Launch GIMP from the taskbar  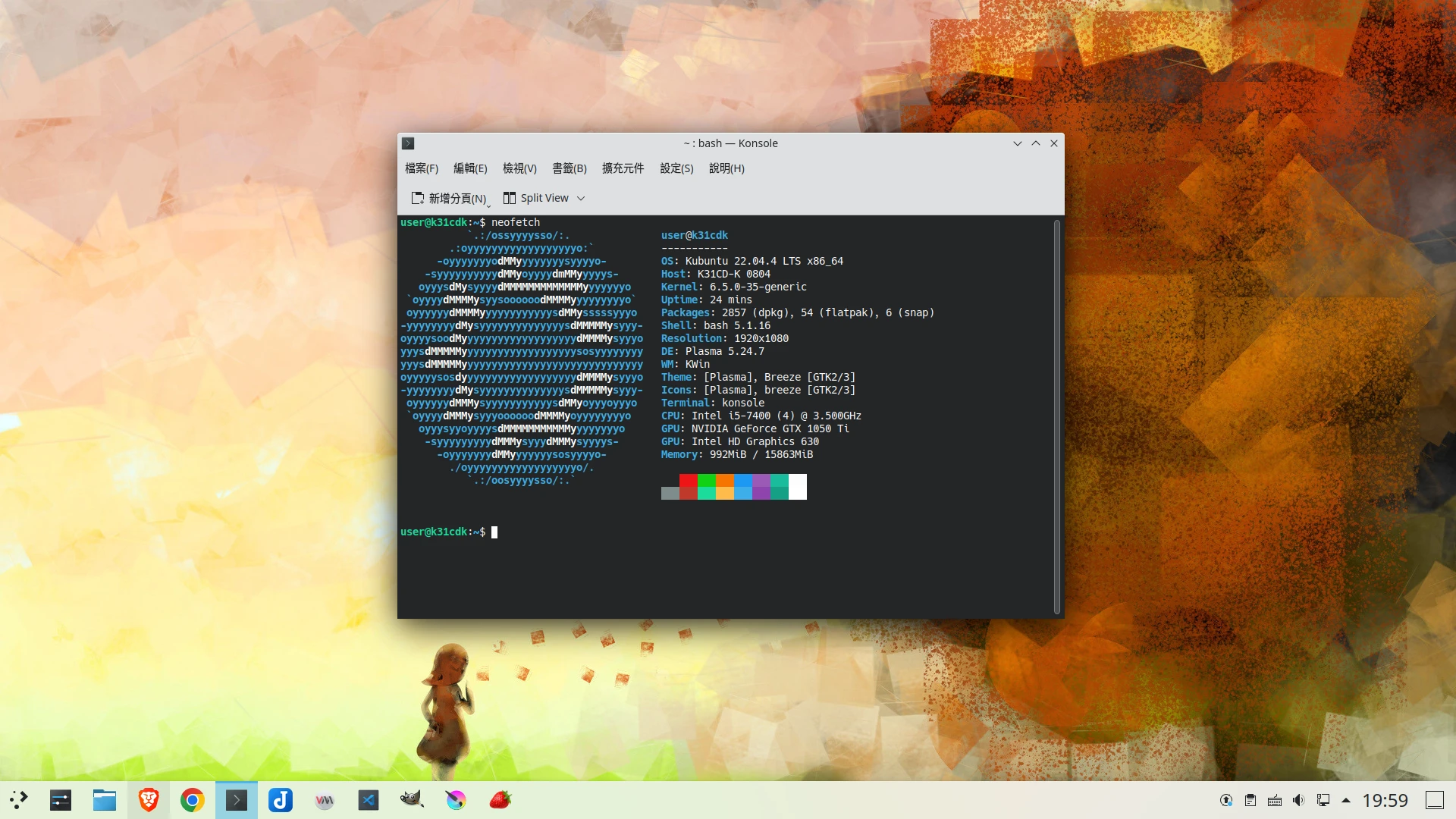click(x=412, y=800)
